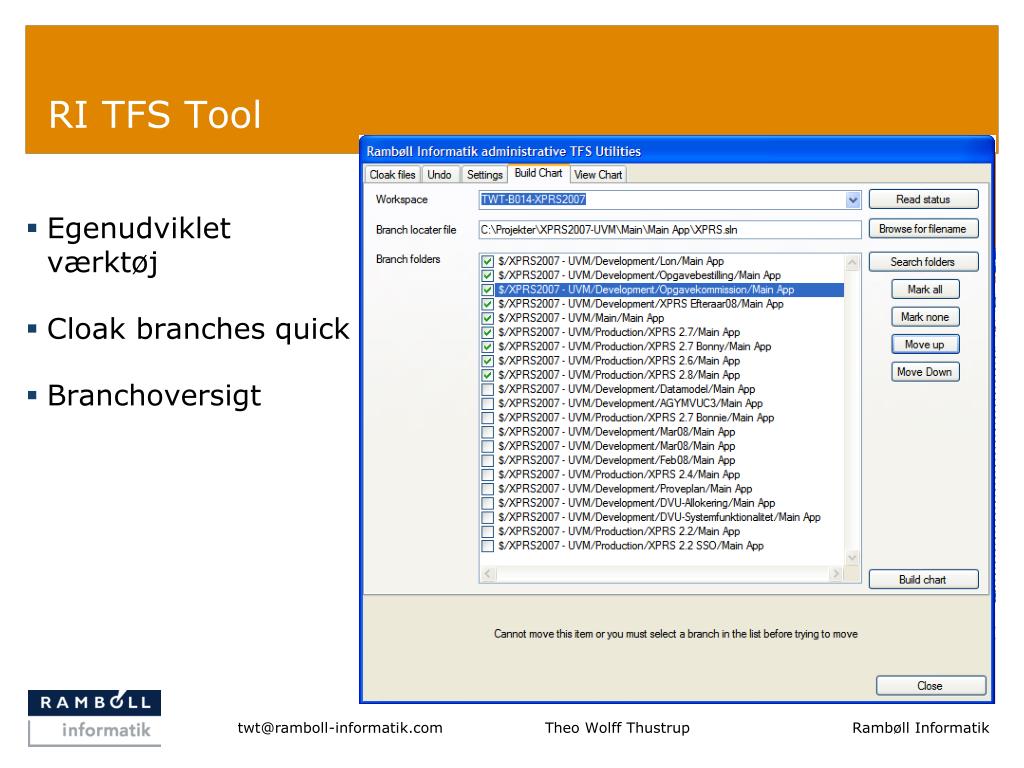Switch to the View Chart tab
The width and height of the screenshot is (1024, 768).
click(598, 174)
